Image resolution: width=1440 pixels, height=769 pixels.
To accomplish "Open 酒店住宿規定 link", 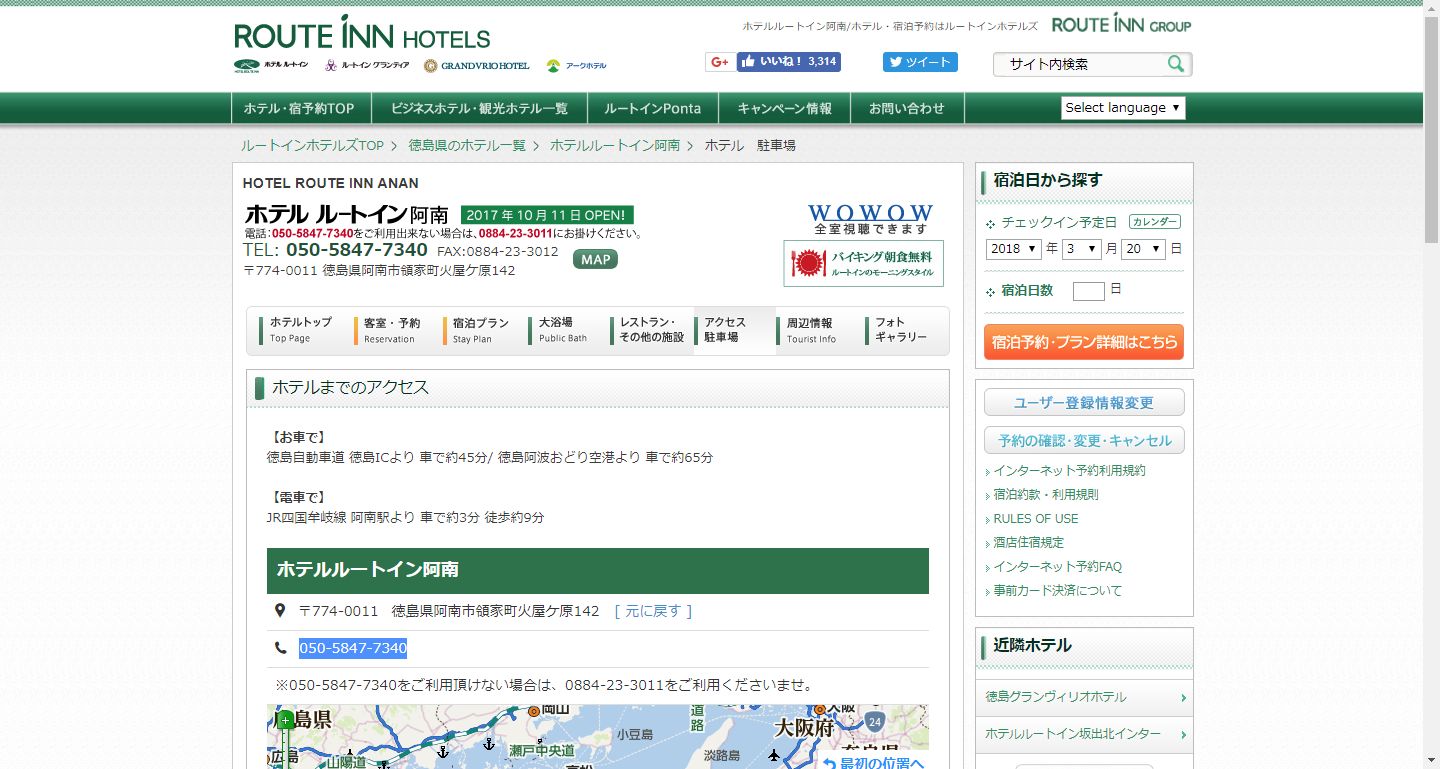I will (1028, 542).
